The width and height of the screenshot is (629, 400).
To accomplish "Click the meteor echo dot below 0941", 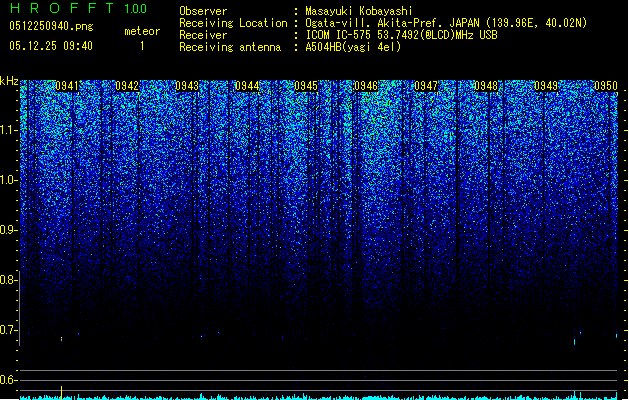I will 61,339.
